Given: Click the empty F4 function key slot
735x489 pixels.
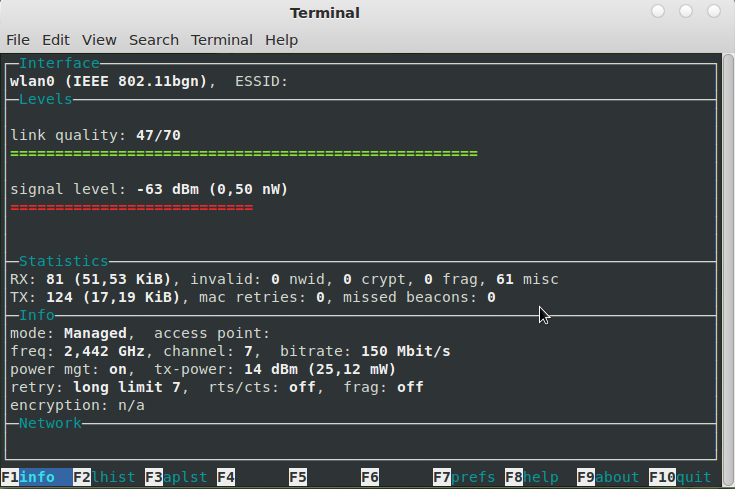Looking at the screenshot, I should click(226, 477).
